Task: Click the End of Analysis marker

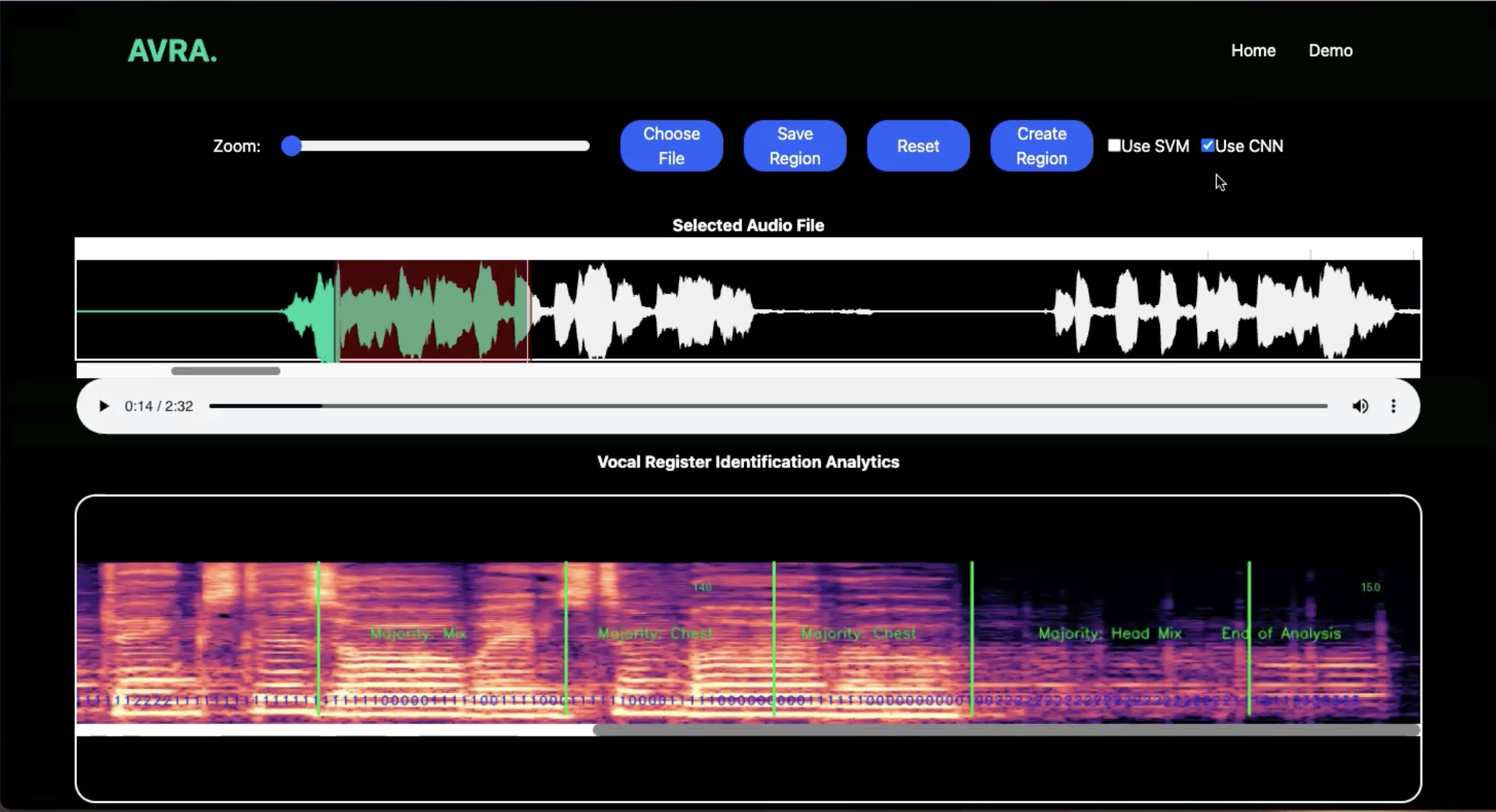Action: click(1281, 633)
